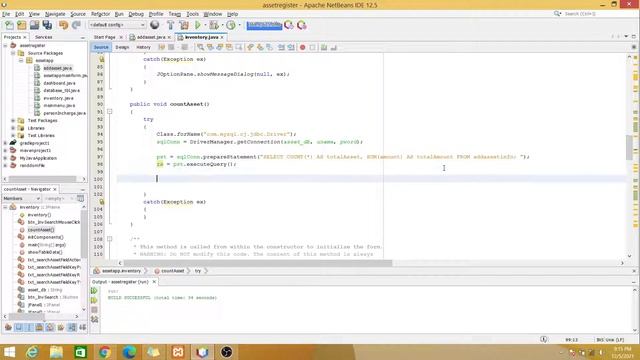Toggle Show Non-Public Members filter in Navigator

39,327
